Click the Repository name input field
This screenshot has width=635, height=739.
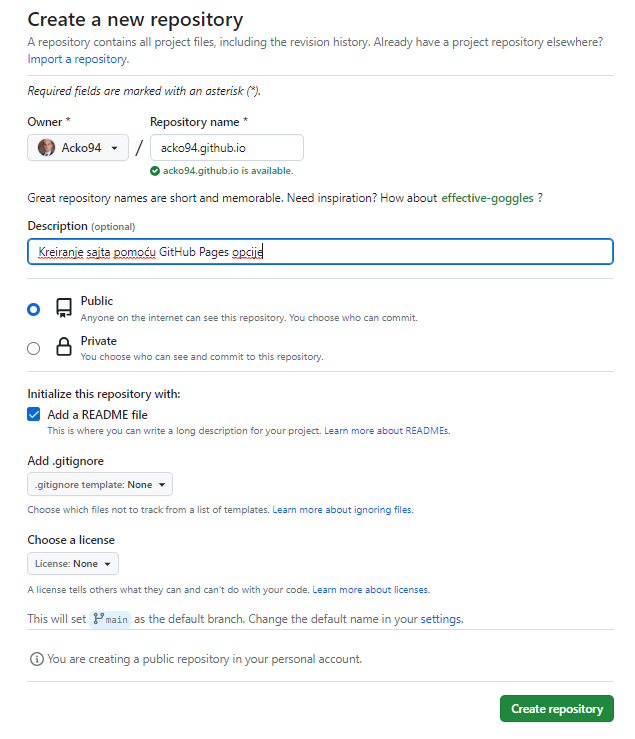pyautogui.click(x=227, y=148)
